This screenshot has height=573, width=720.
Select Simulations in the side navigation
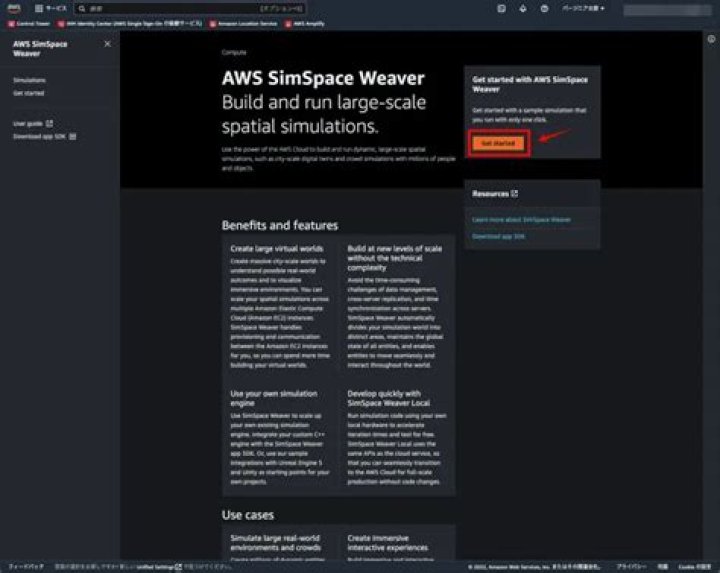[29, 80]
